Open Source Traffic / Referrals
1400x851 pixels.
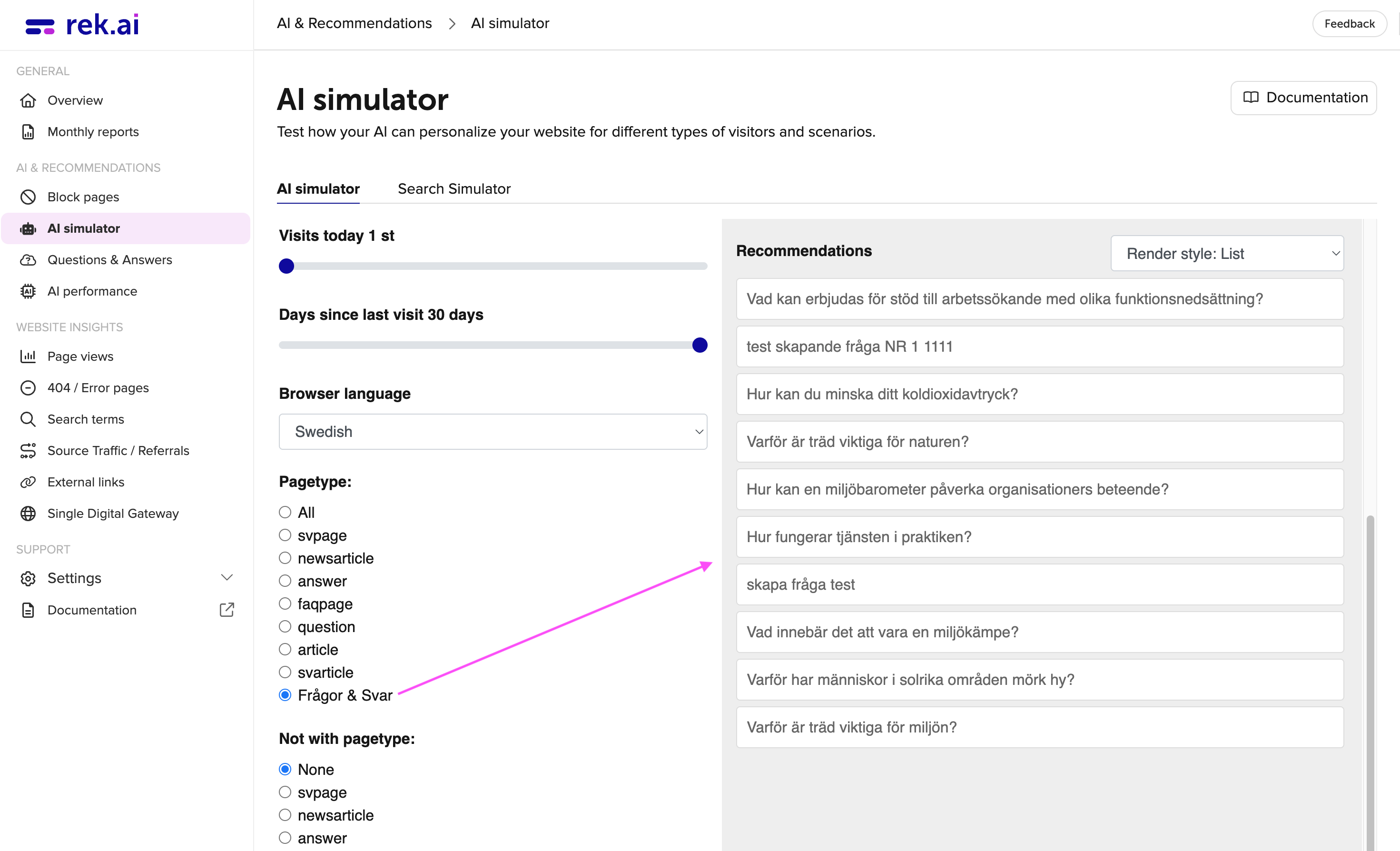tap(118, 450)
